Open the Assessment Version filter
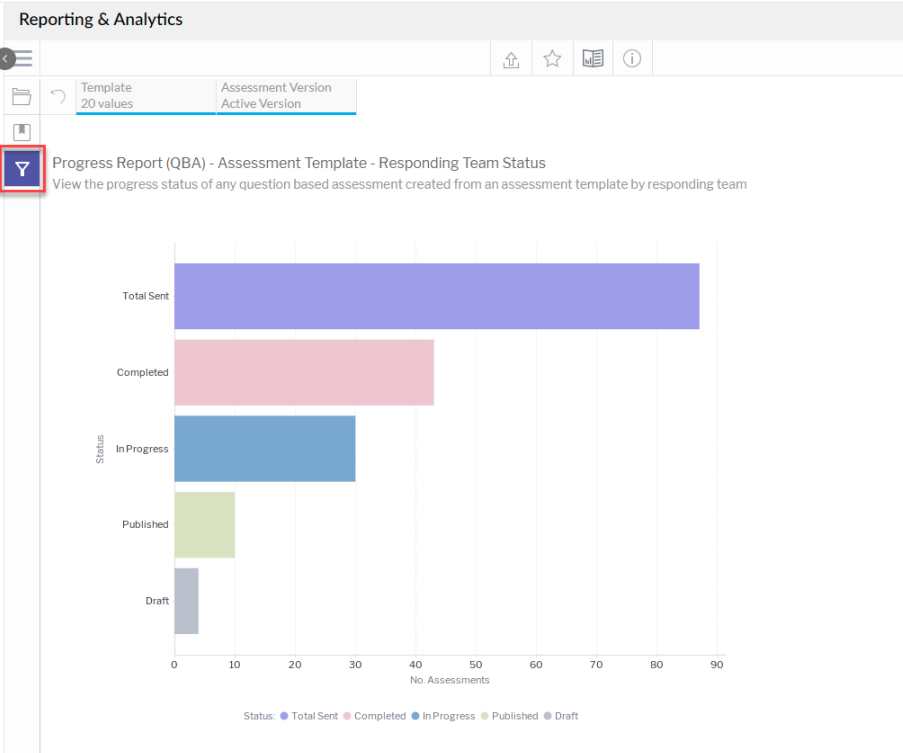The image size is (903, 753). 286,96
